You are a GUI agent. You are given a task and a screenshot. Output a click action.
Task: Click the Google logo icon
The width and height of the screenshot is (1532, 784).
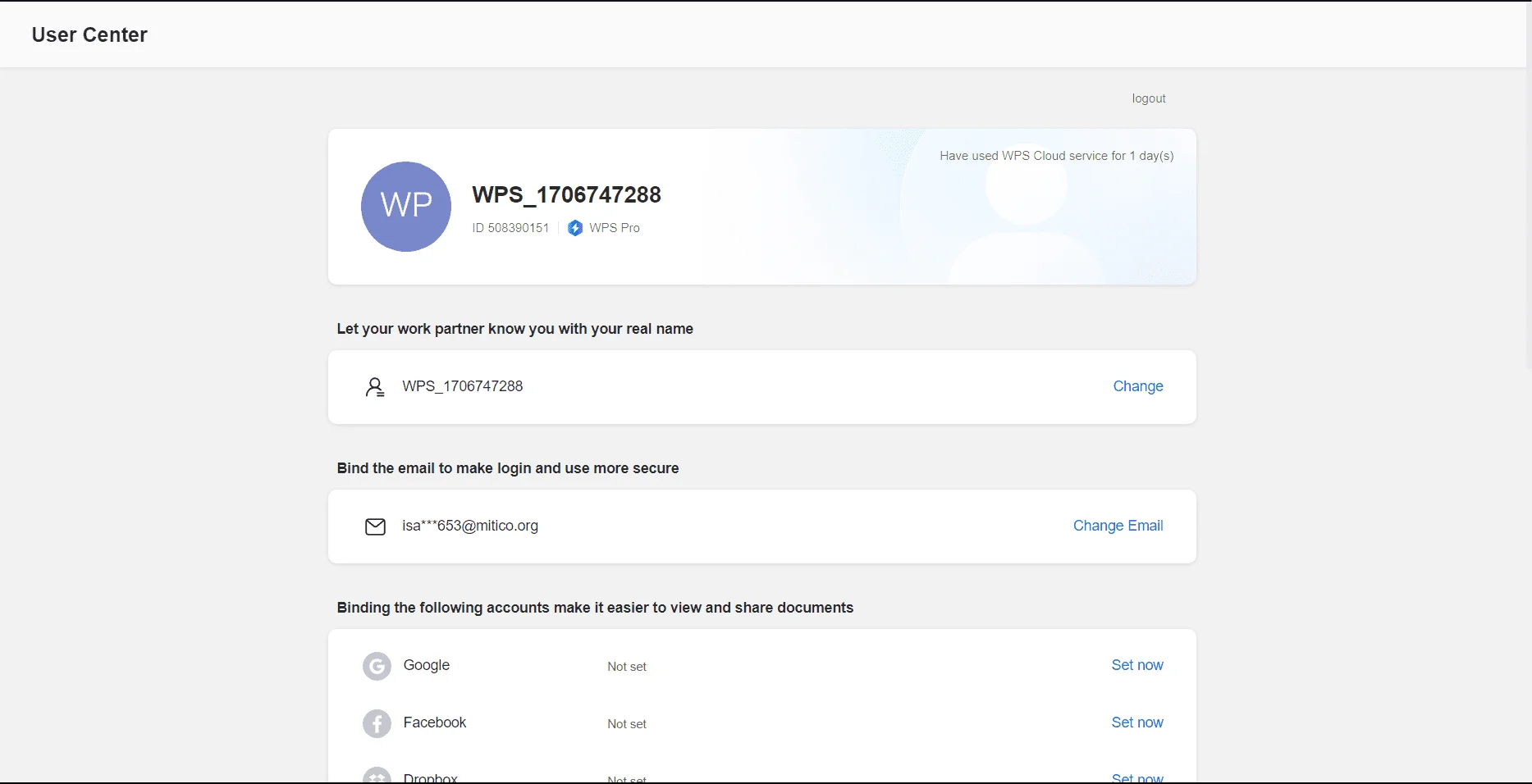pos(377,666)
